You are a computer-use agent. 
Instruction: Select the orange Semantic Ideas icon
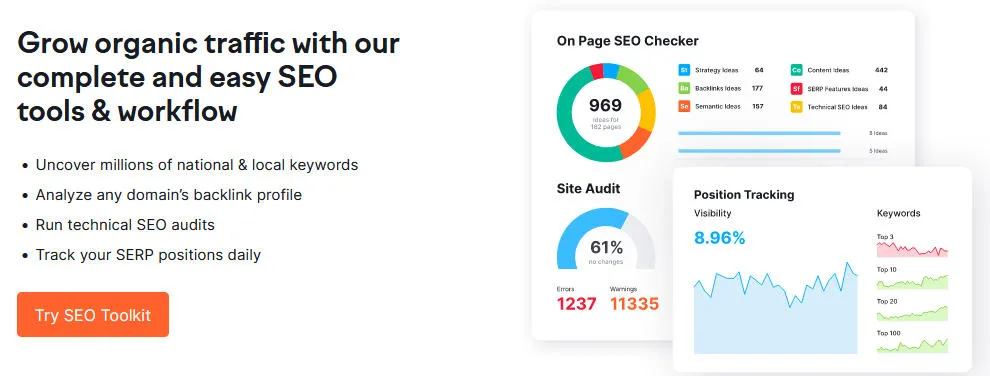pos(684,107)
